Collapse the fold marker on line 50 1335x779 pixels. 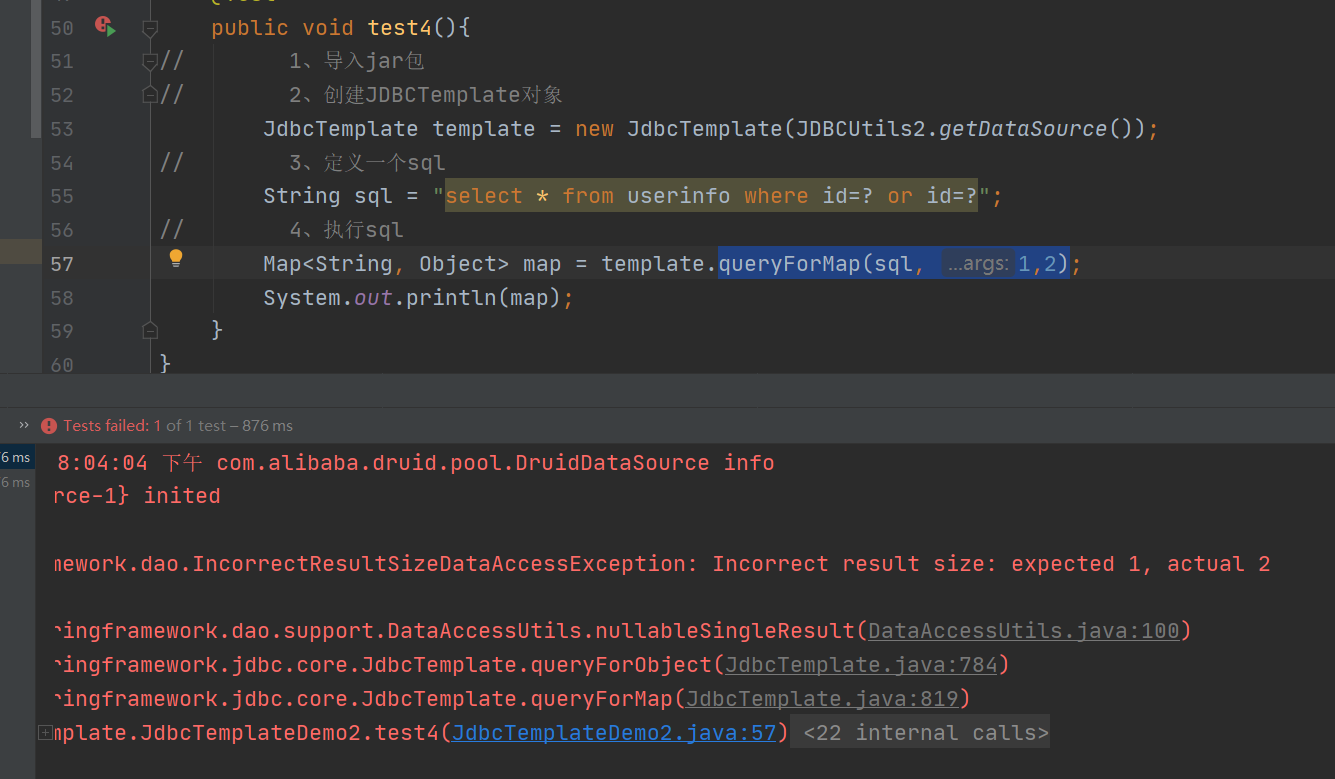pyautogui.click(x=150, y=28)
